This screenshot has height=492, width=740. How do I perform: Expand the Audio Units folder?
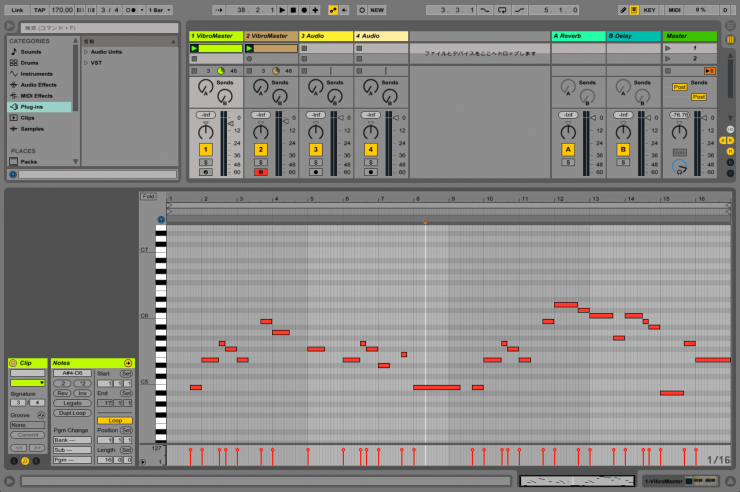coord(86,52)
